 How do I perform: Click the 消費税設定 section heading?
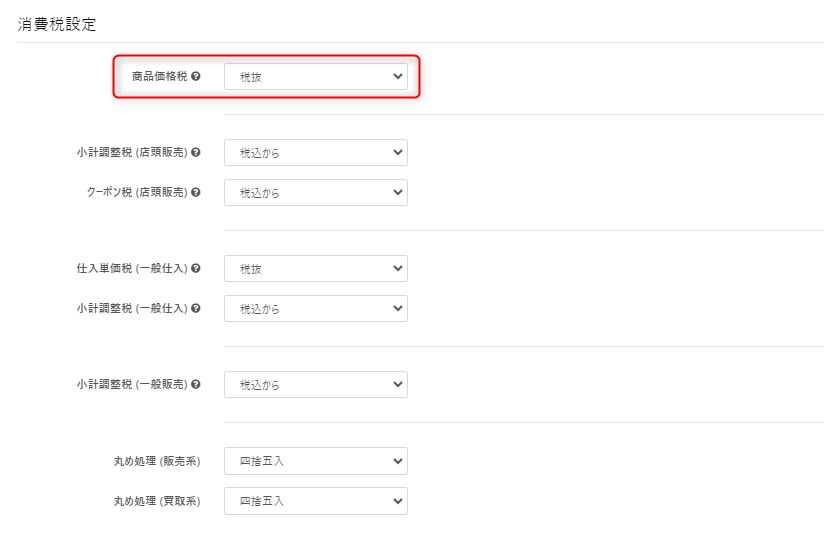pyautogui.click(x=57, y=24)
